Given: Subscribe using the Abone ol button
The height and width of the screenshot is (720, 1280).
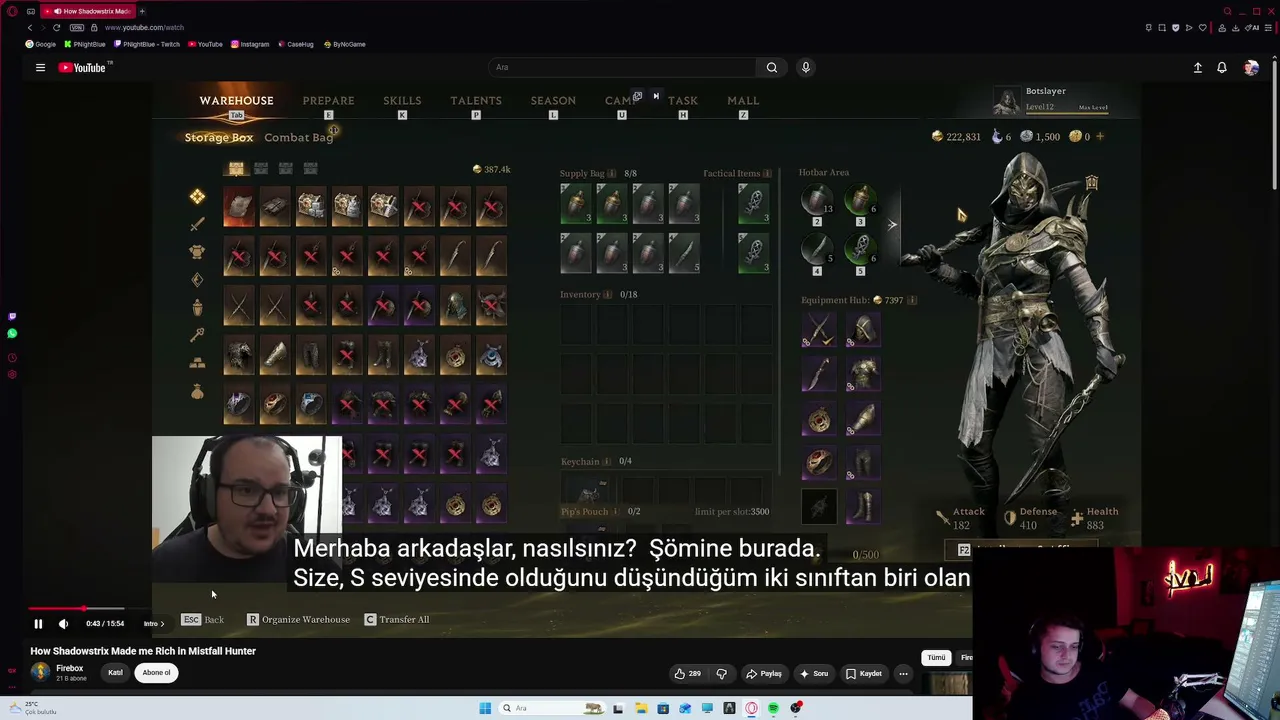Looking at the screenshot, I should click(x=156, y=673).
